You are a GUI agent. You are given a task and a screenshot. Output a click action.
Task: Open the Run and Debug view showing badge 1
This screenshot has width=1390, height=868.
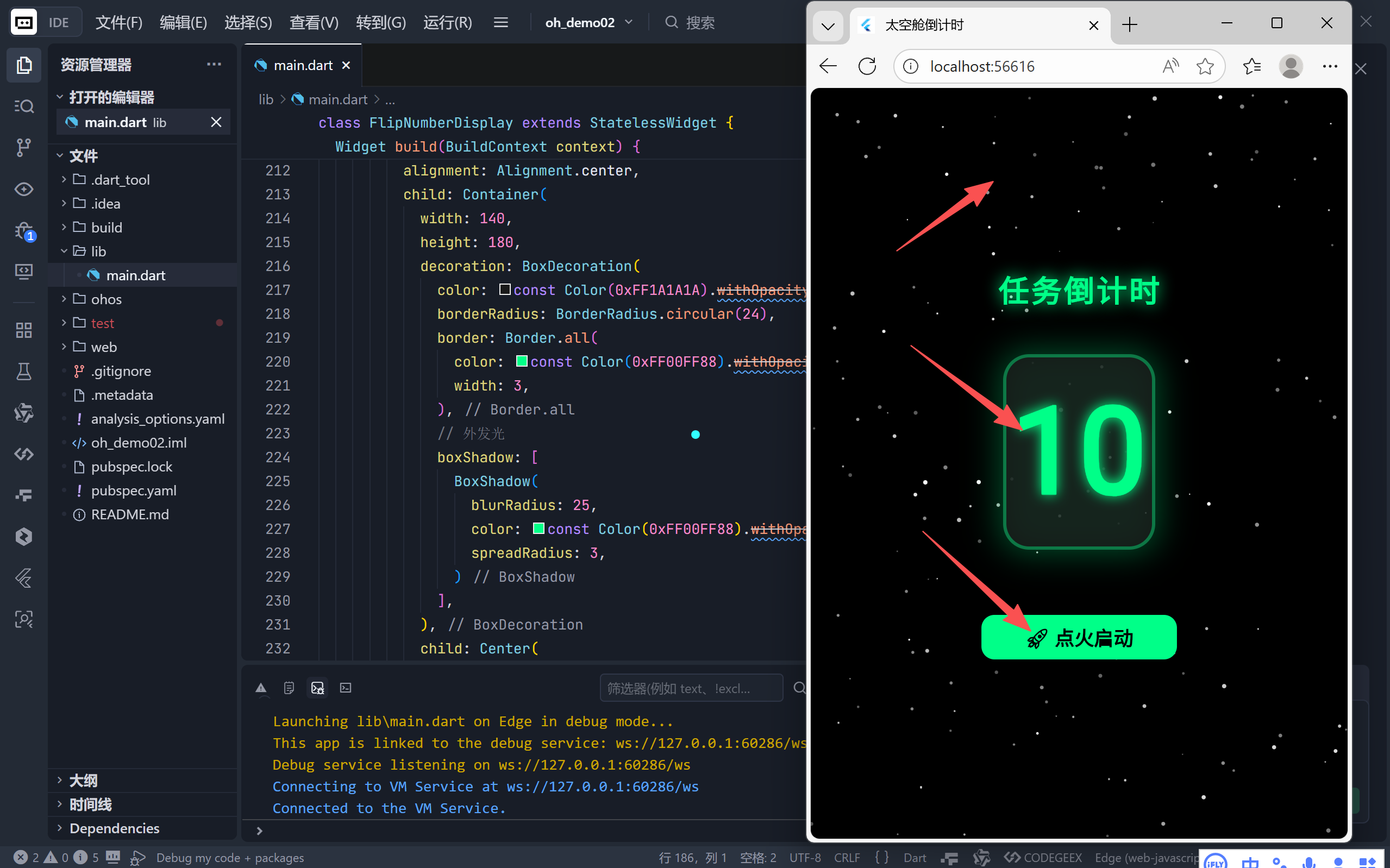click(23, 231)
